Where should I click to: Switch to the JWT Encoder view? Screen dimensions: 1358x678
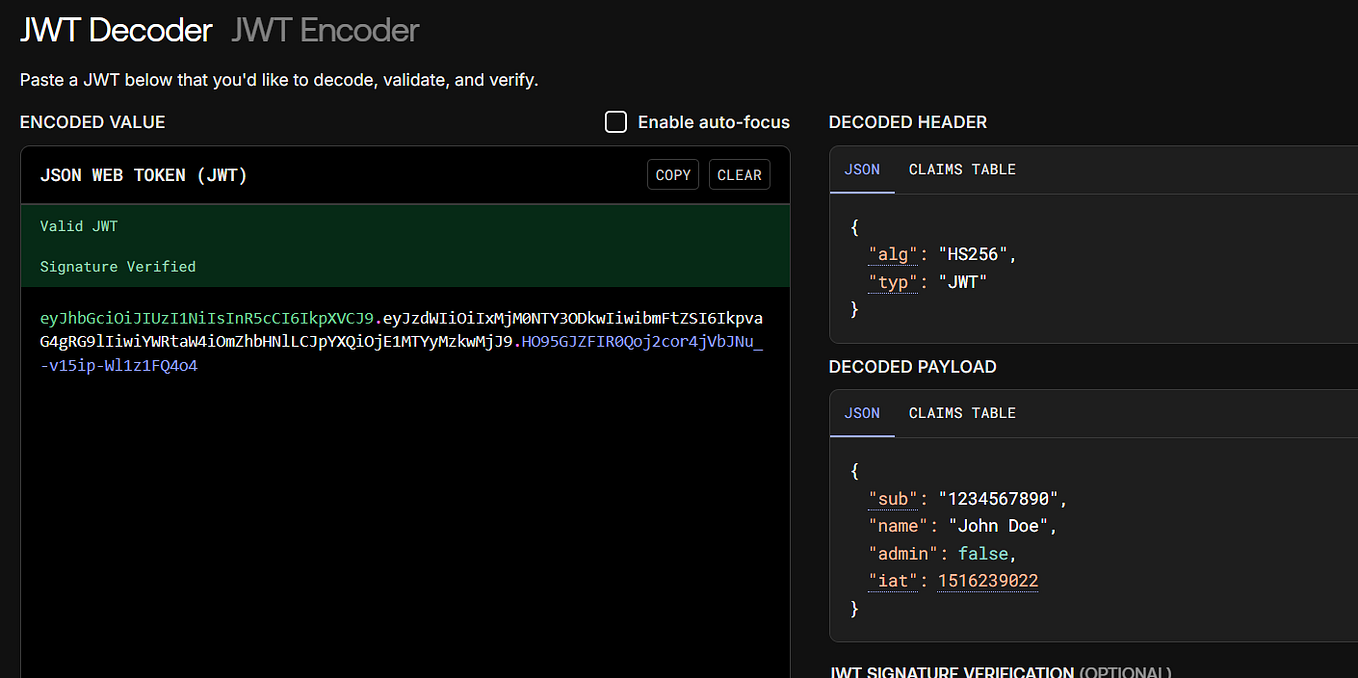pos(324,30)
